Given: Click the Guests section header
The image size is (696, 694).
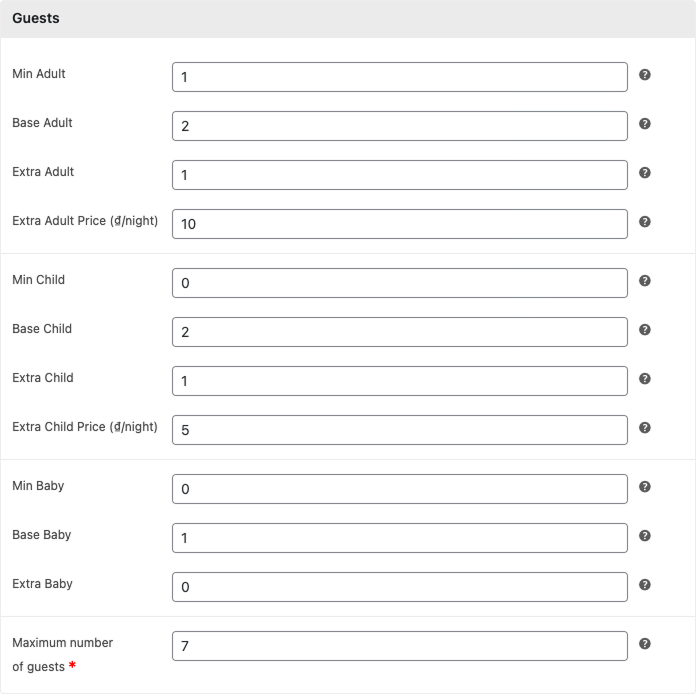Looking at the screenshot, I should click(36, 18).
